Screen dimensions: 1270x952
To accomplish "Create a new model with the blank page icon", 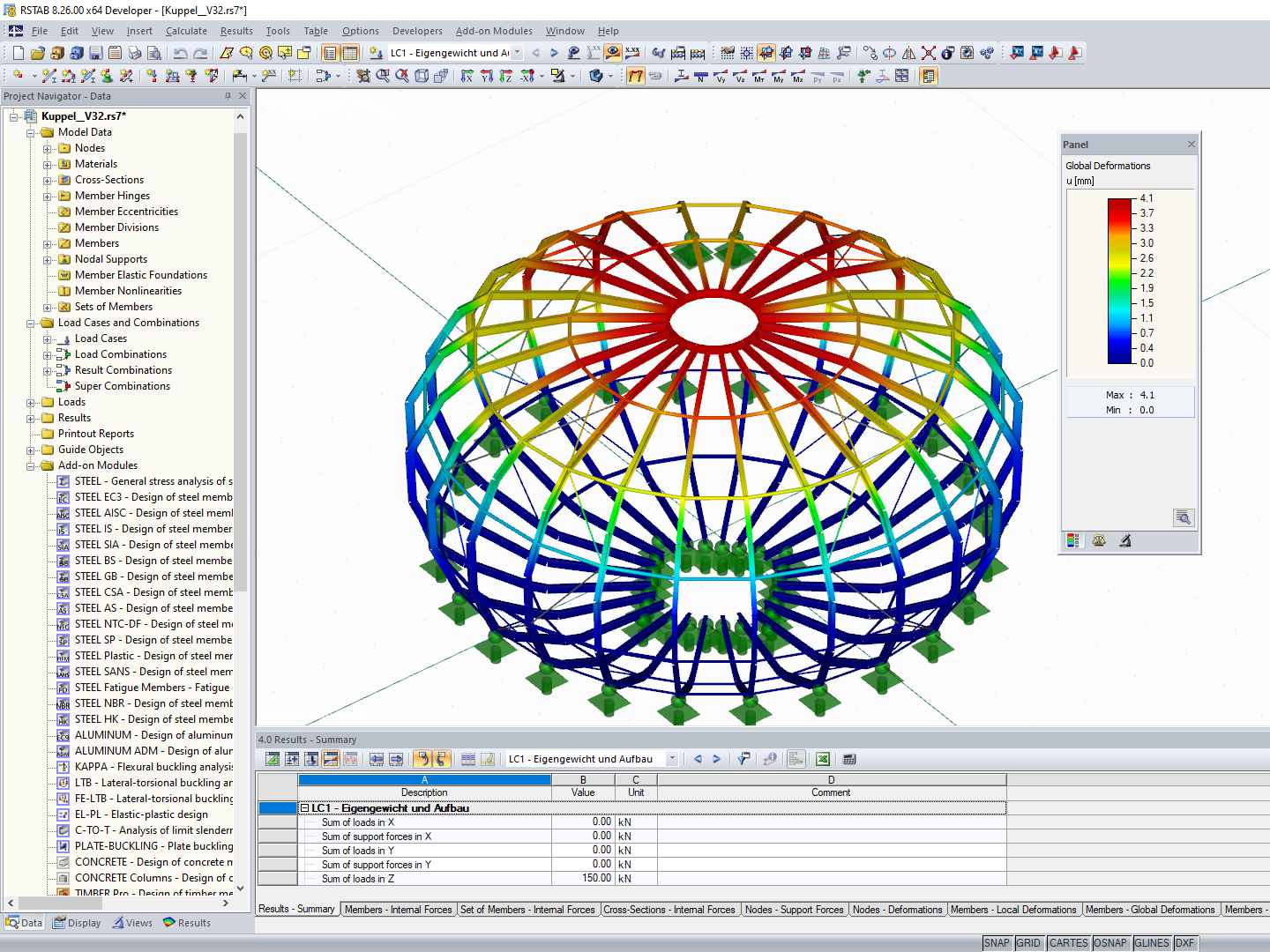I will pos(18,53).
